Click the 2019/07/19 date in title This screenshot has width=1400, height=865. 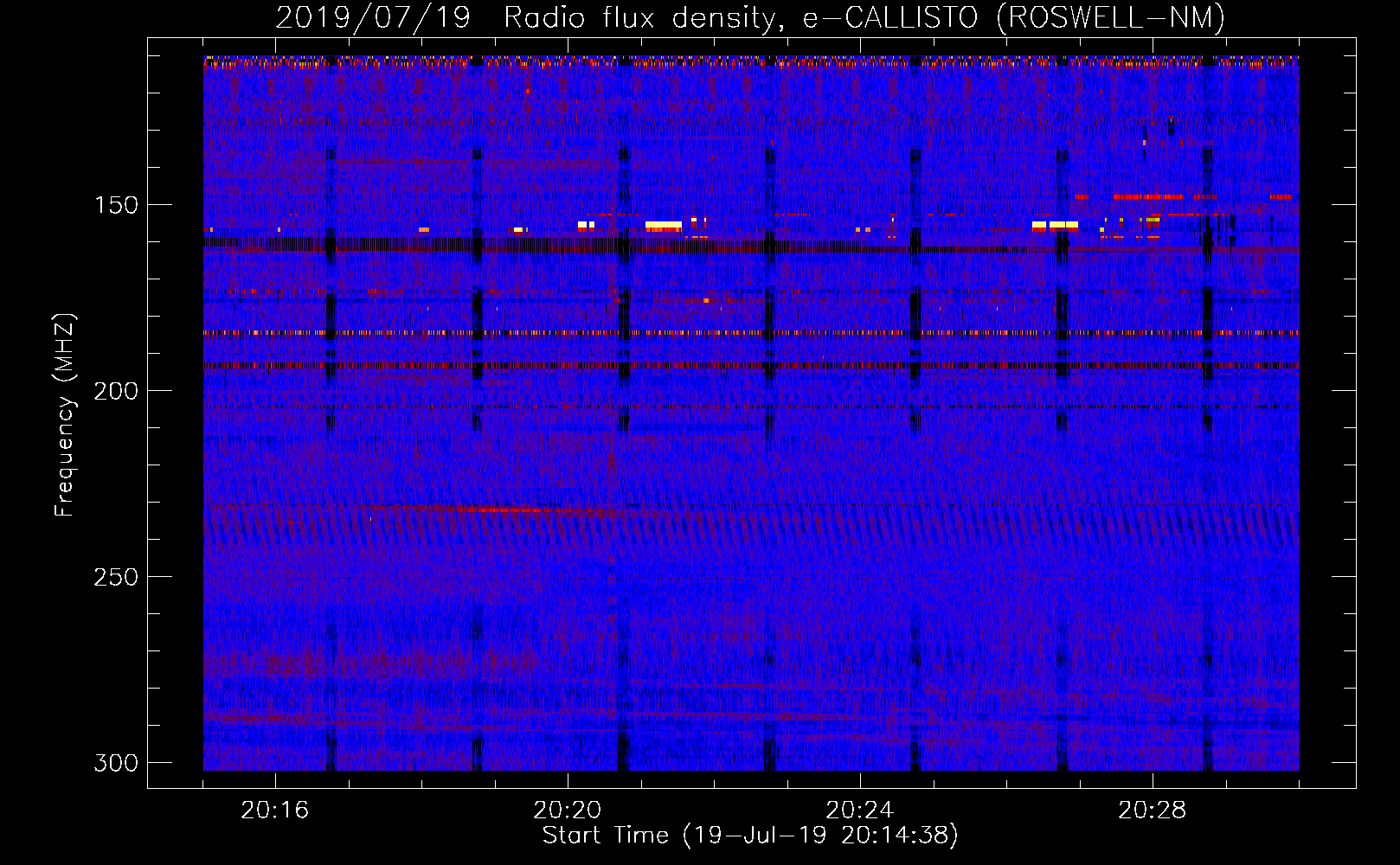373,18
